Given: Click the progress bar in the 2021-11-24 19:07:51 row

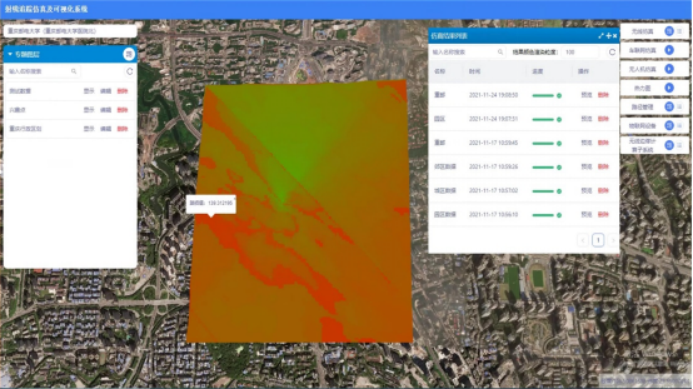Looking at the screenshot, I should point(547,119).
